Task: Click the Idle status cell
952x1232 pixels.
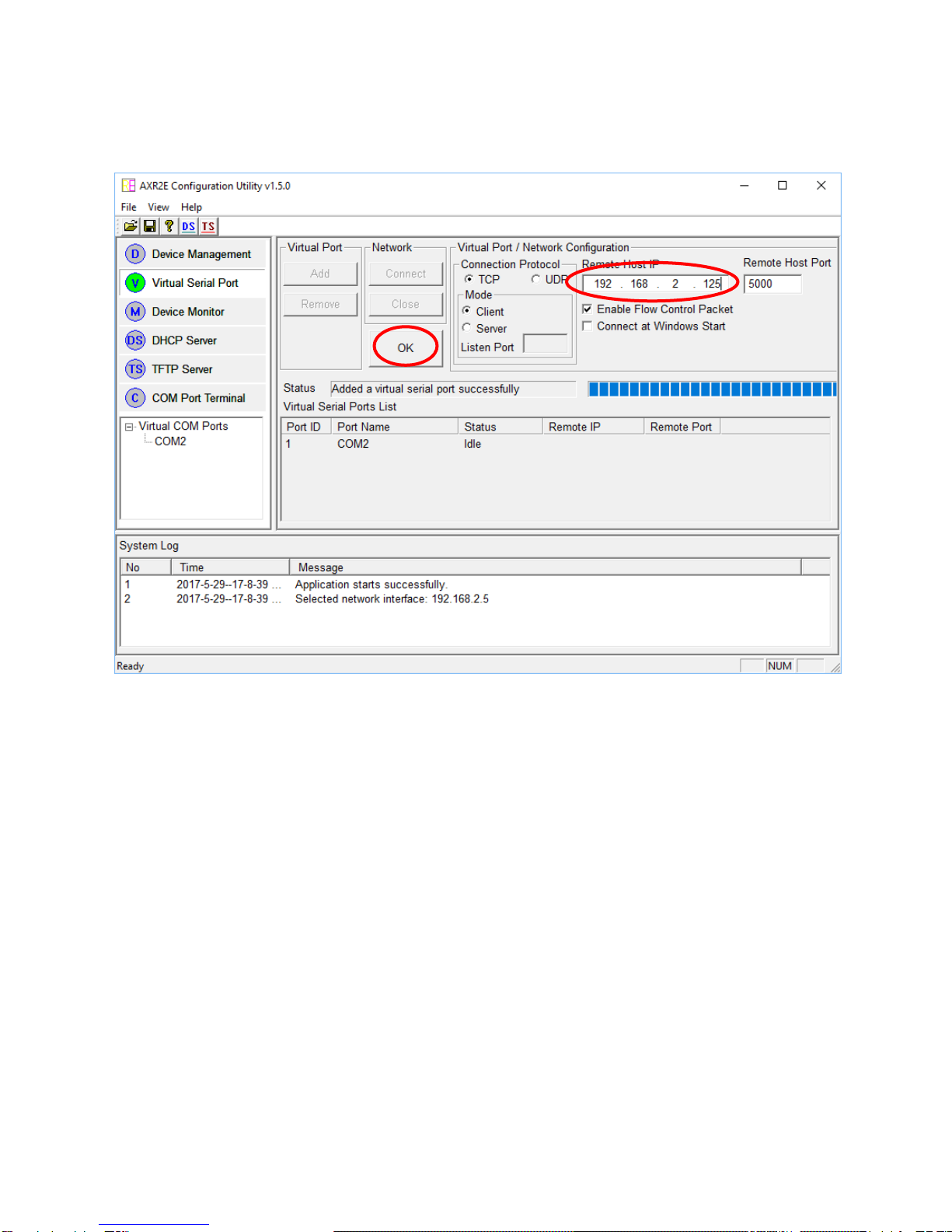Action: point(473,444)
